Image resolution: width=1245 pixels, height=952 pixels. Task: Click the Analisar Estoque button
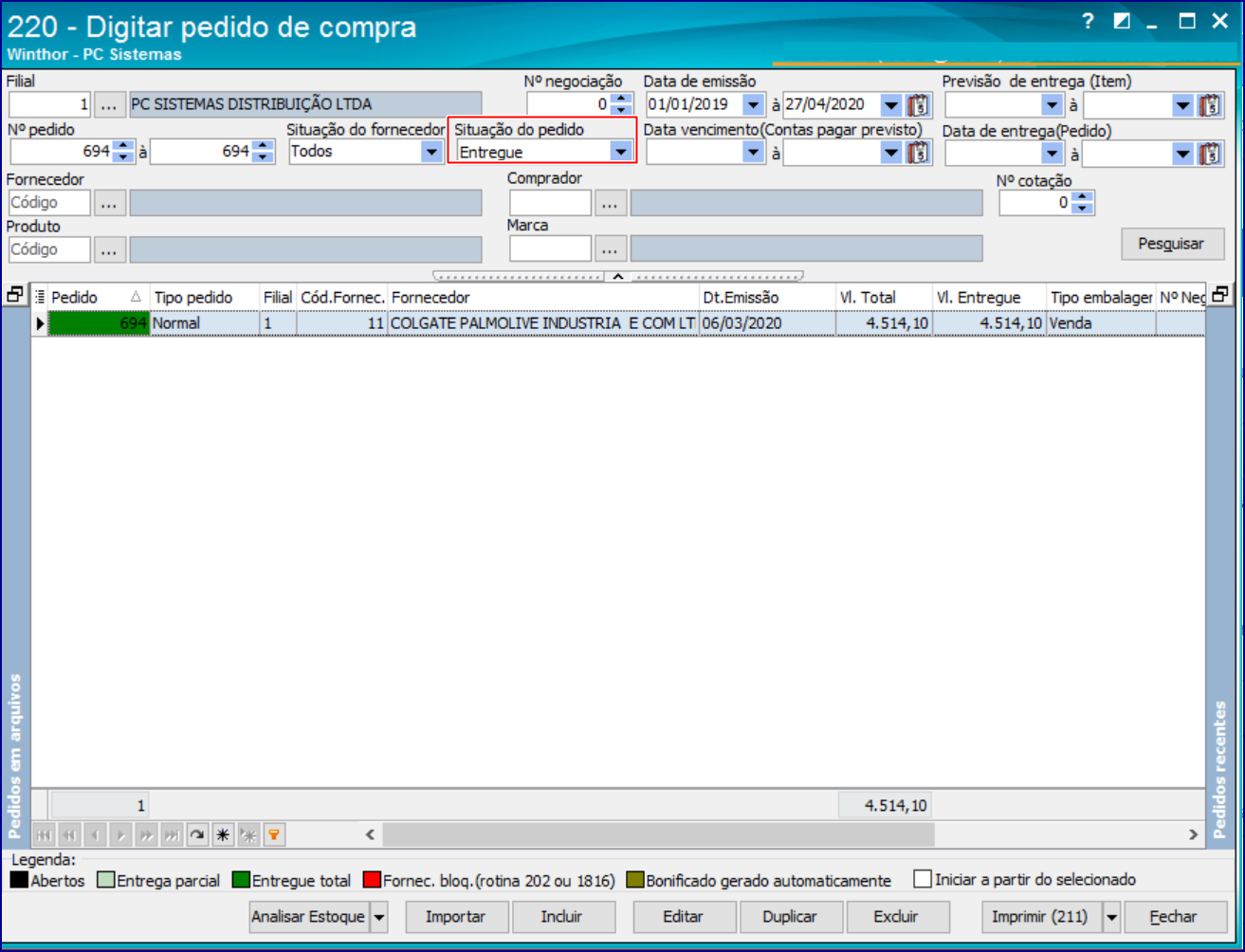tap(309, 917)
